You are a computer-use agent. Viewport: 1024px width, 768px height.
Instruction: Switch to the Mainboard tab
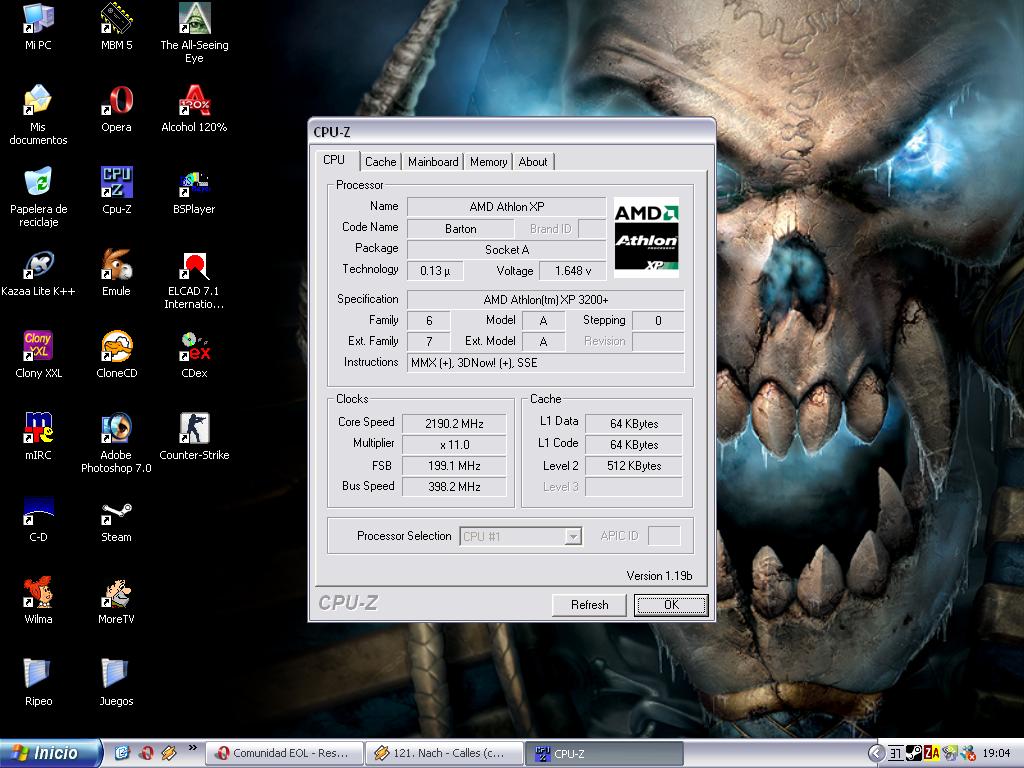click(433, 162)
